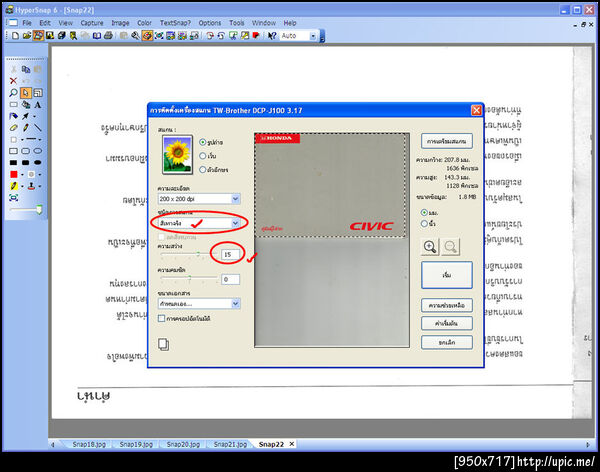Open the Options menu
Screen dimensions: 600x472
point(209,23)
